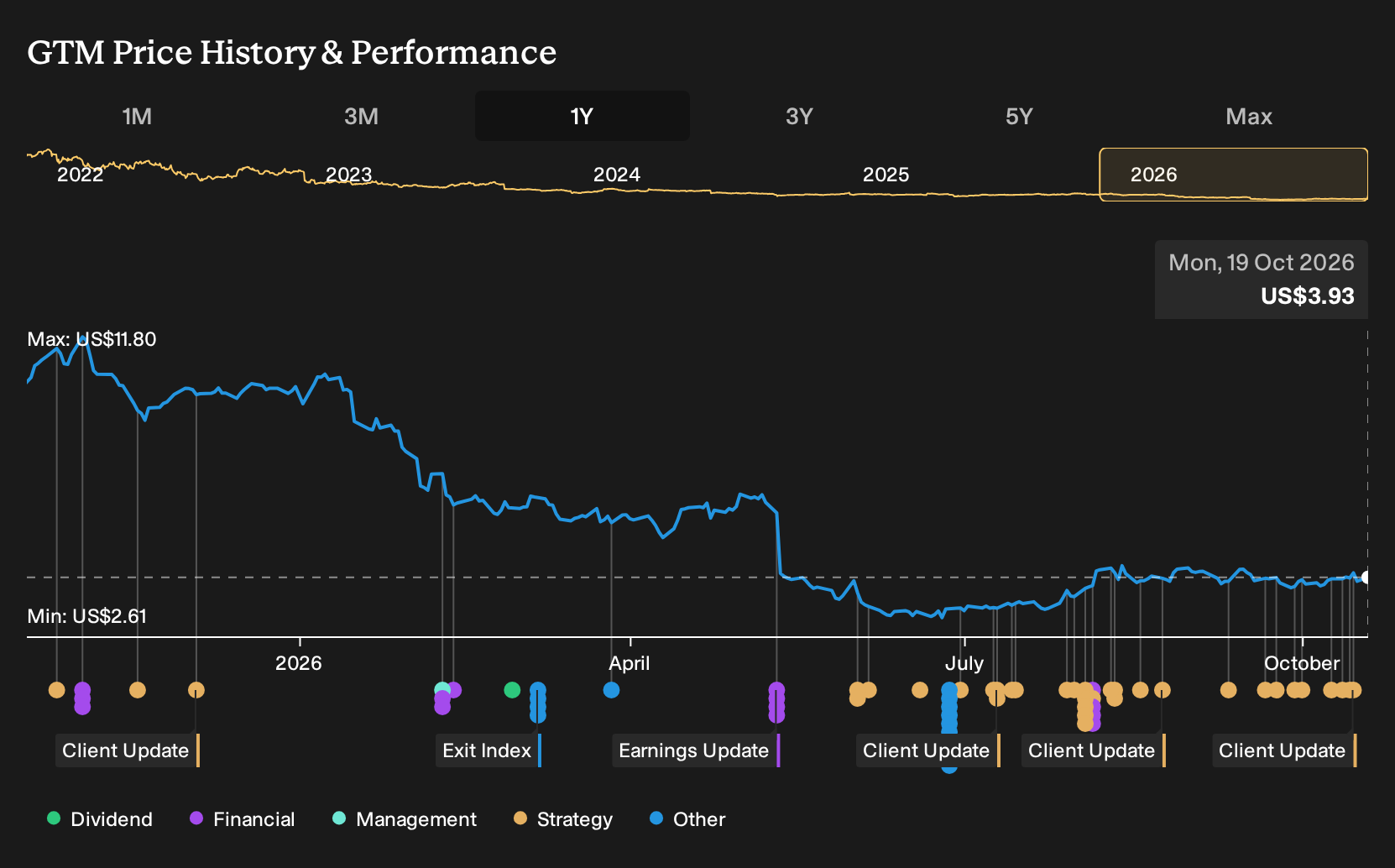Click the stacked purple dots at the Max price line
Image resolution: width=1395 pixels, height=868 pixels.
82,698
